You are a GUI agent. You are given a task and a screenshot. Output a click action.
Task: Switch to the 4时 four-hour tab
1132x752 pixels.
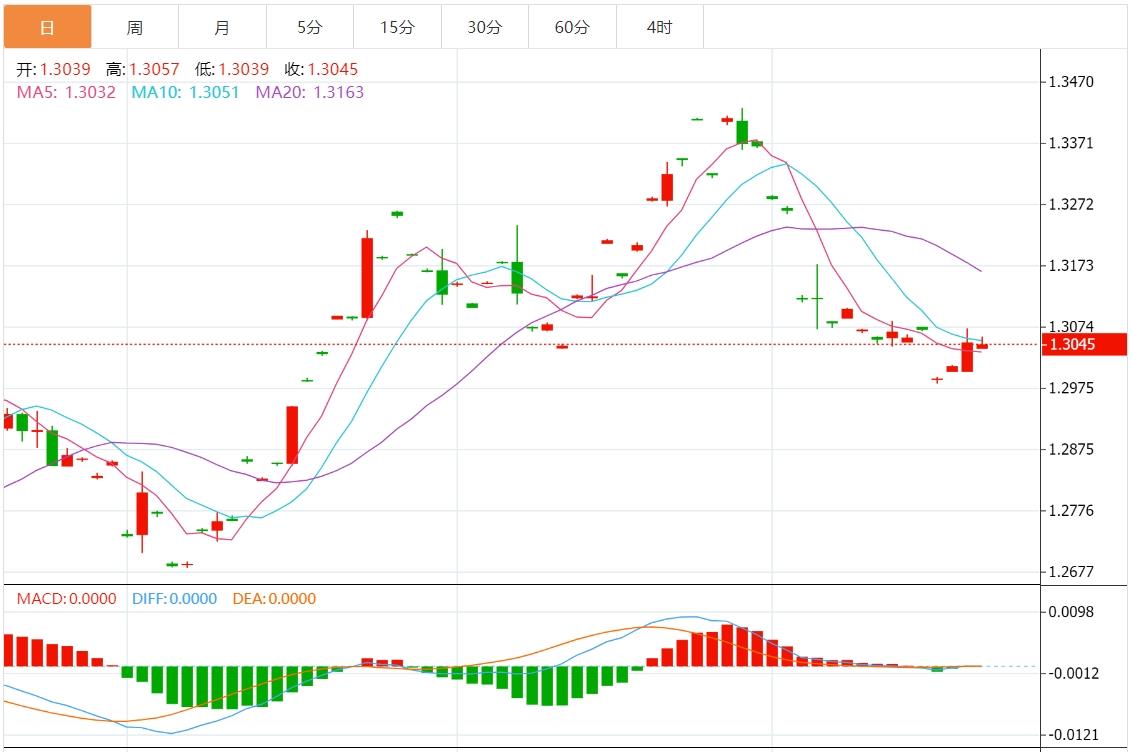tap(659, 27)
